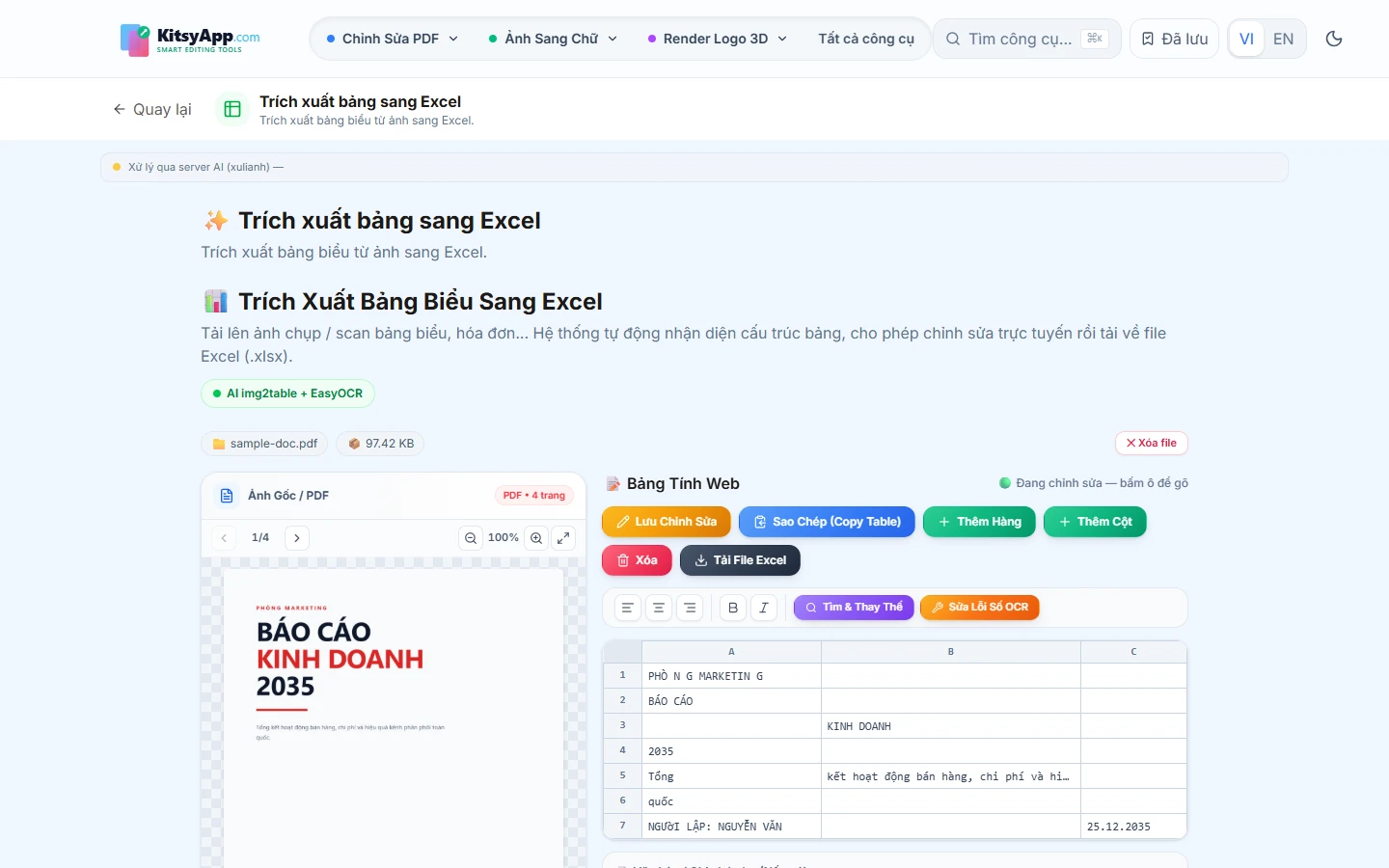Click cell containing KINH DOANH
The height and width of the screenshot is (868, 1389).
tap(951, 726)
